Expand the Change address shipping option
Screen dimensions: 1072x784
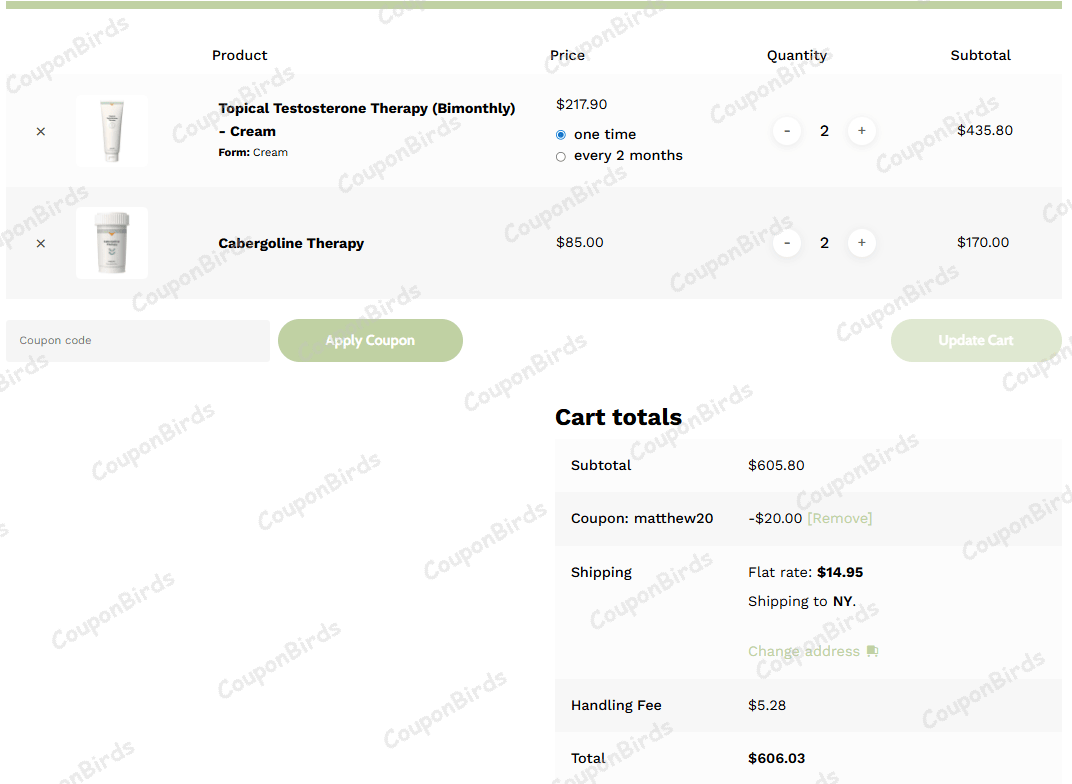click(803, 651)
